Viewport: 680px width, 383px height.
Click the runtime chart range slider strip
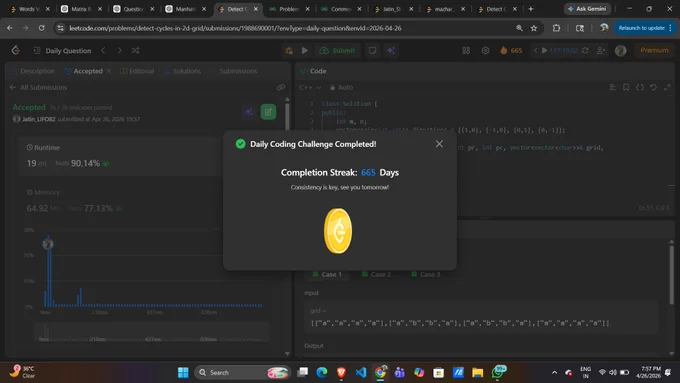(x=152, y=333)
